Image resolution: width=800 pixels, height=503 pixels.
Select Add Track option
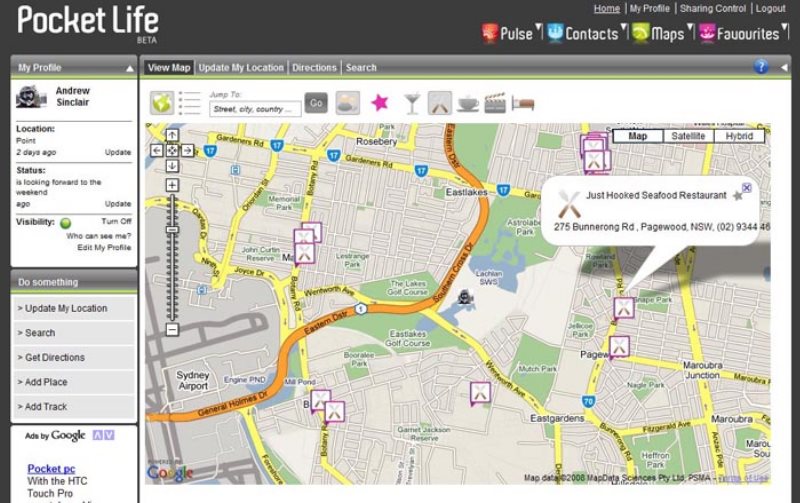pyautogui.click(x=74, y=407)
